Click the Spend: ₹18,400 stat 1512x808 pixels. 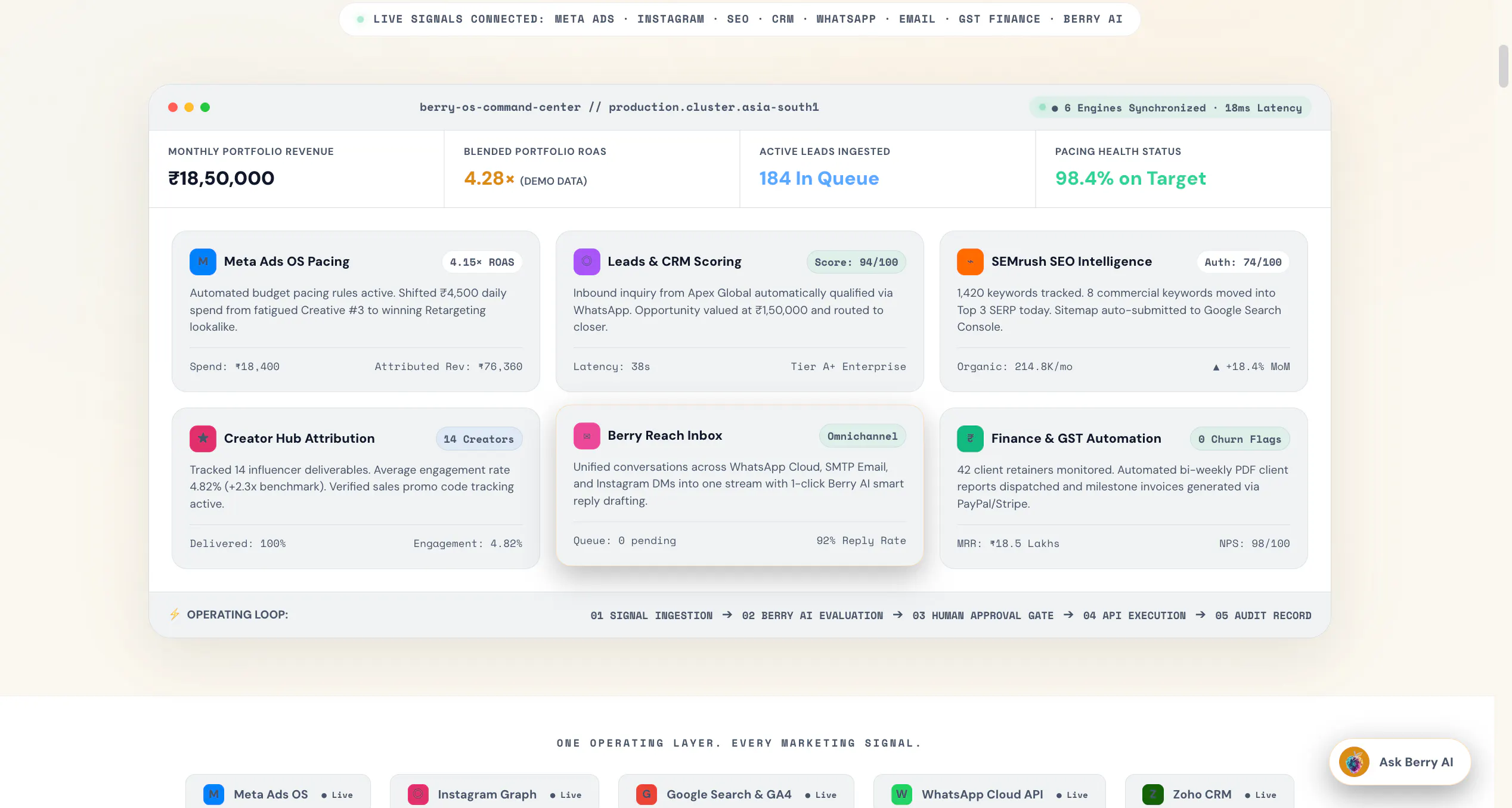point(235,366)
